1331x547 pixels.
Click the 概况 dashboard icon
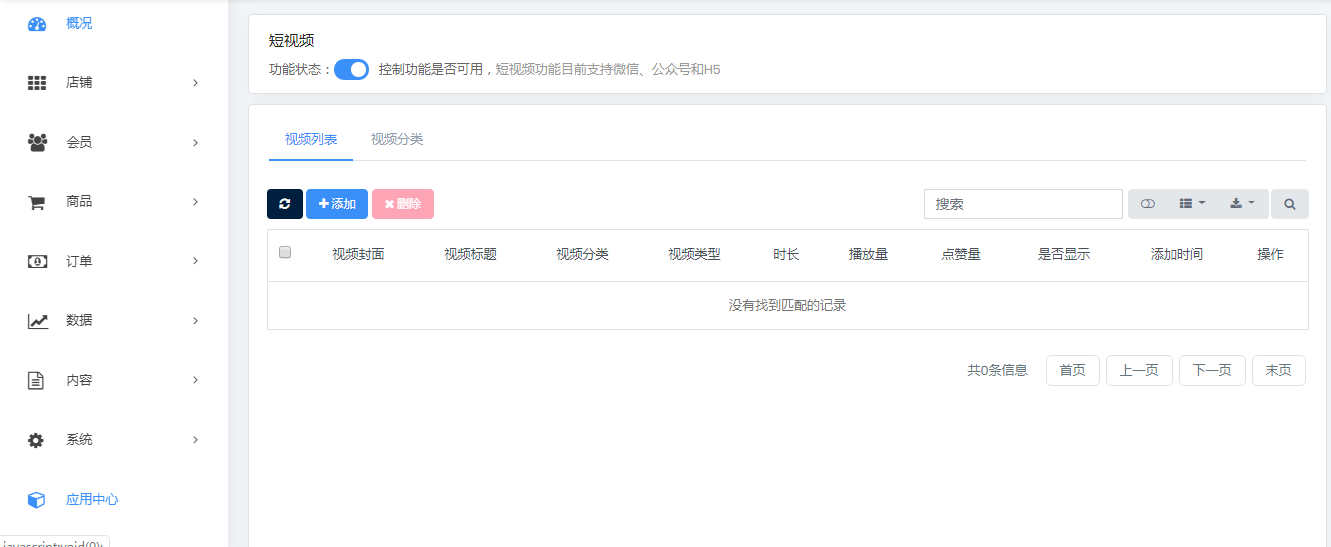pos(37,24)
